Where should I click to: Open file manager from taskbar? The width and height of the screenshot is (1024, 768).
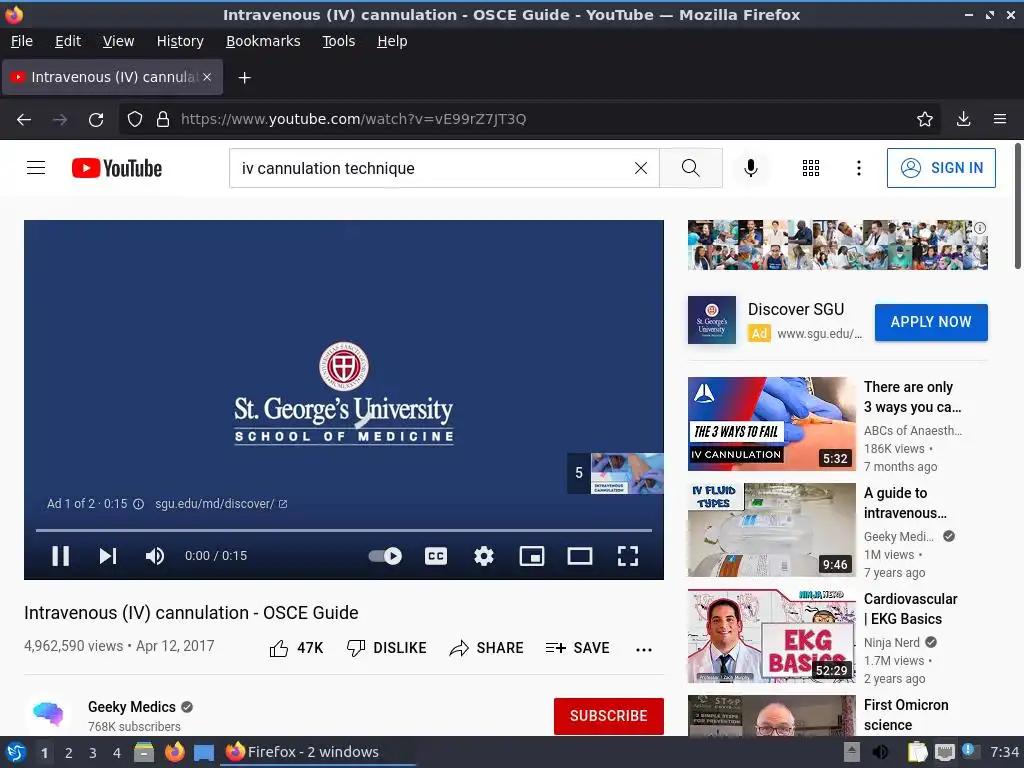click(x=144, y=752)
